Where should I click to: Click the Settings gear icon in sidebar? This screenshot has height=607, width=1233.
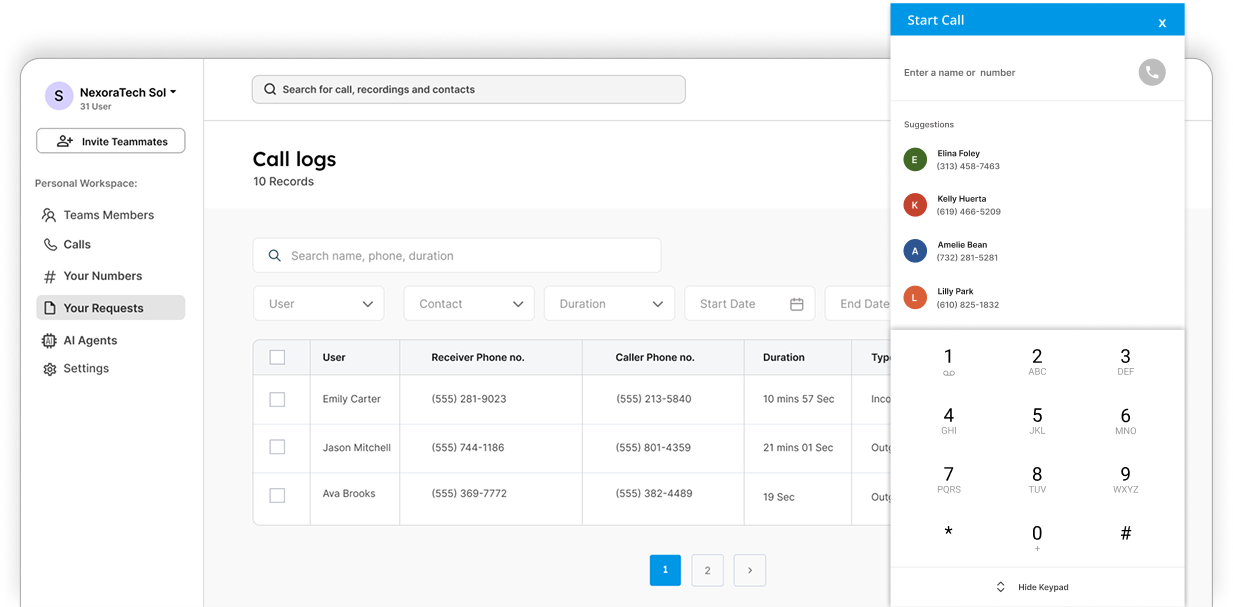[x=49, y=369]
